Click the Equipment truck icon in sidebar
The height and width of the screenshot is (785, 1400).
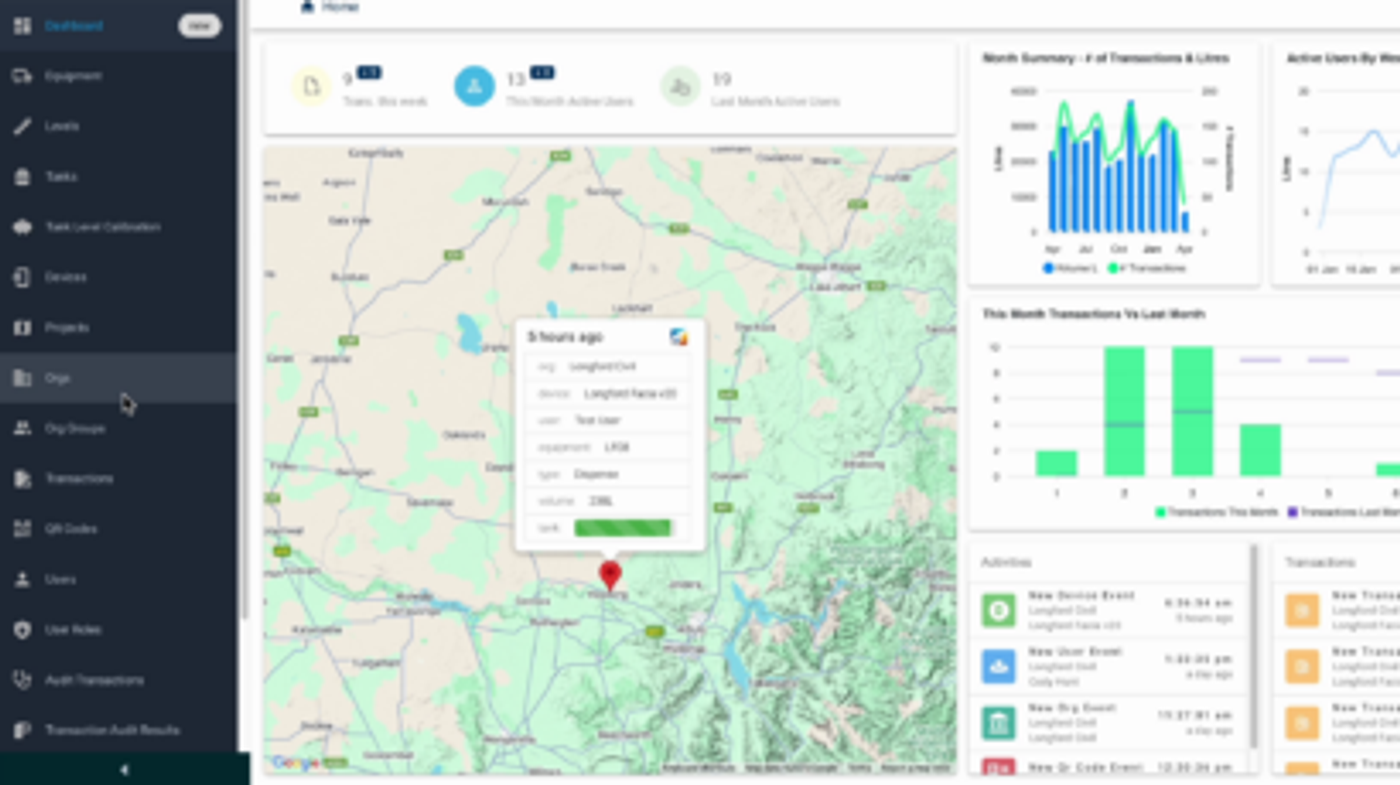pos(21,76)
